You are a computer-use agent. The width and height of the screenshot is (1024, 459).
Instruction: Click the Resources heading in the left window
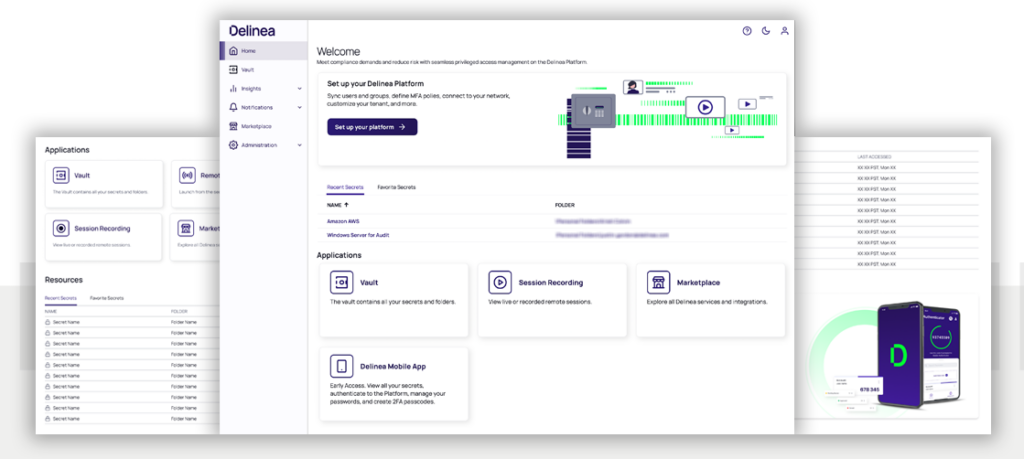64,280
